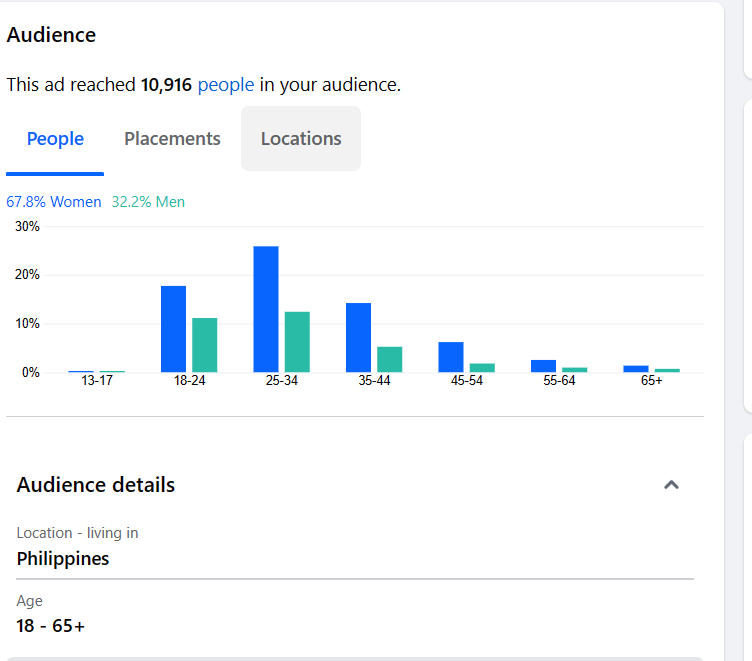Switch to the People tab
752x661 pixels.
coord(55,139)
